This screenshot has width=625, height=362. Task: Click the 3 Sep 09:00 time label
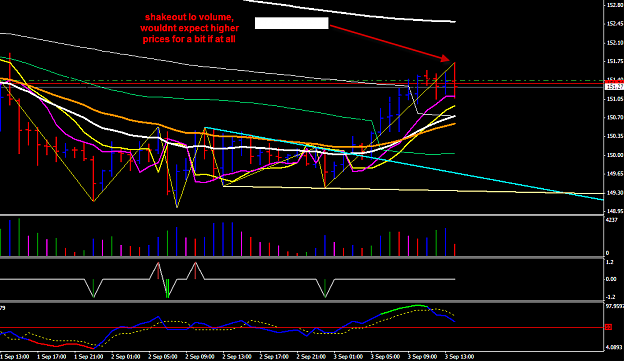pos(422,356)
